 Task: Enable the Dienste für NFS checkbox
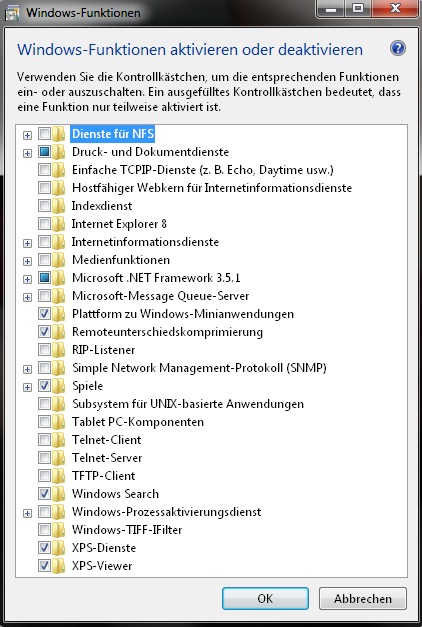[44, 134]
